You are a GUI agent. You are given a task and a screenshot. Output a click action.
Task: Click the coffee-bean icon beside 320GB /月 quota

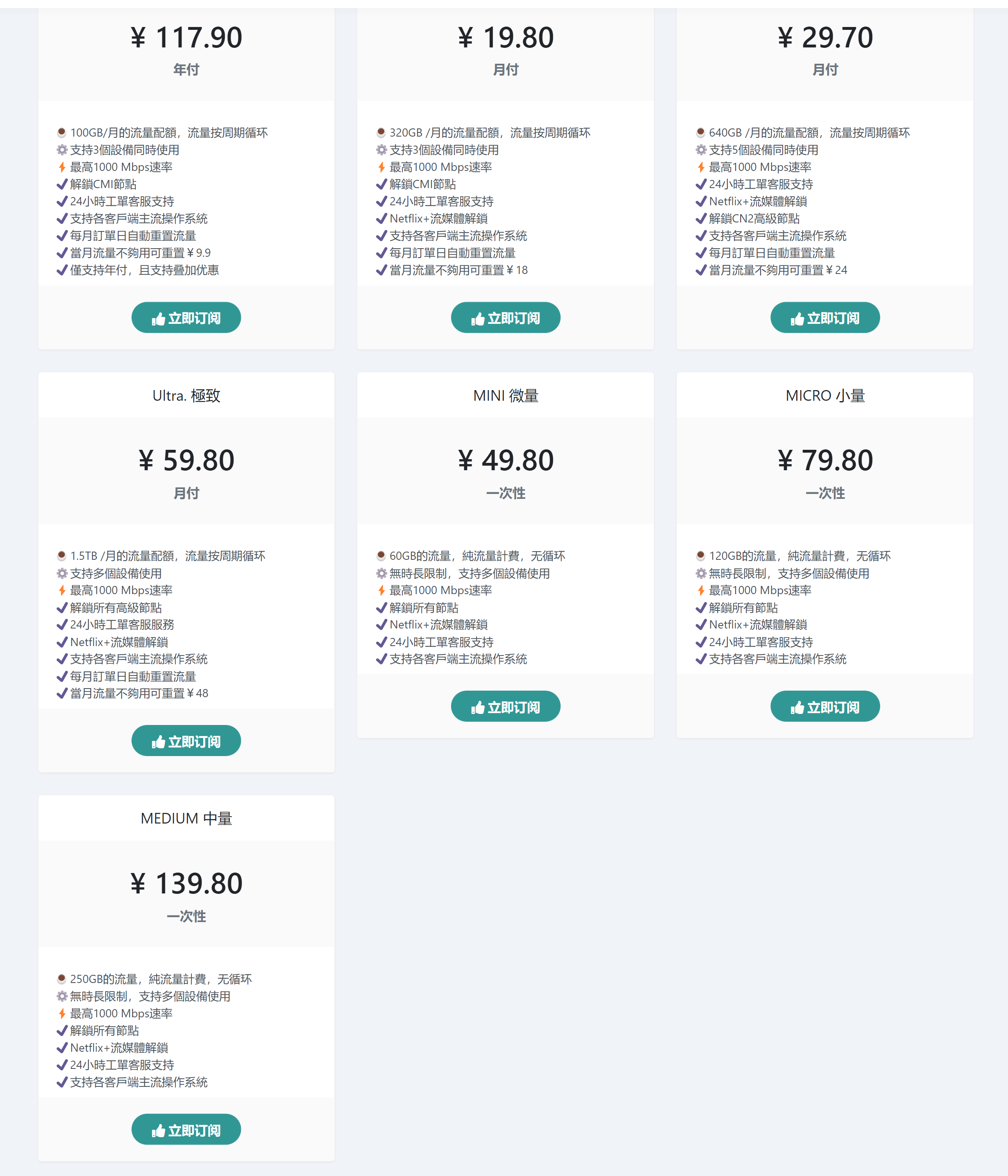[x=382, y=133]
